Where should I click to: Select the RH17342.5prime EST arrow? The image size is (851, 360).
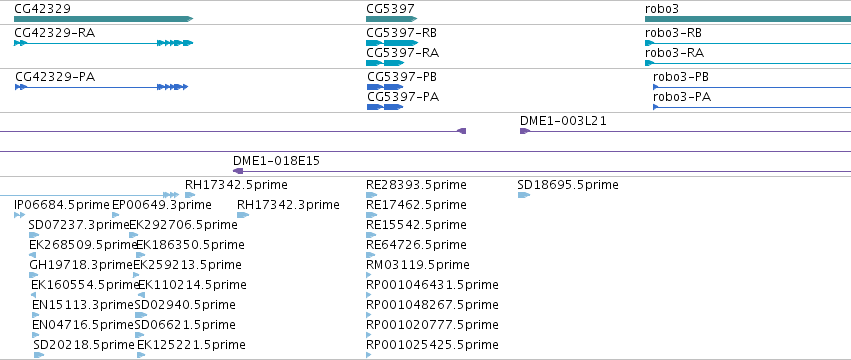pyautogui.click(x=190, y=195)
